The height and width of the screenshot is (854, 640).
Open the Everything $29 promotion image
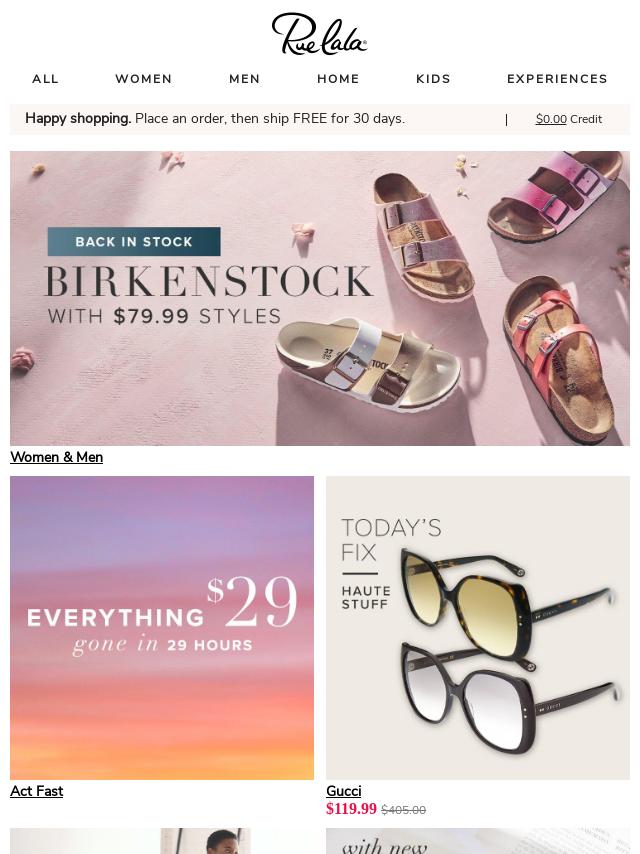point(162,628)
